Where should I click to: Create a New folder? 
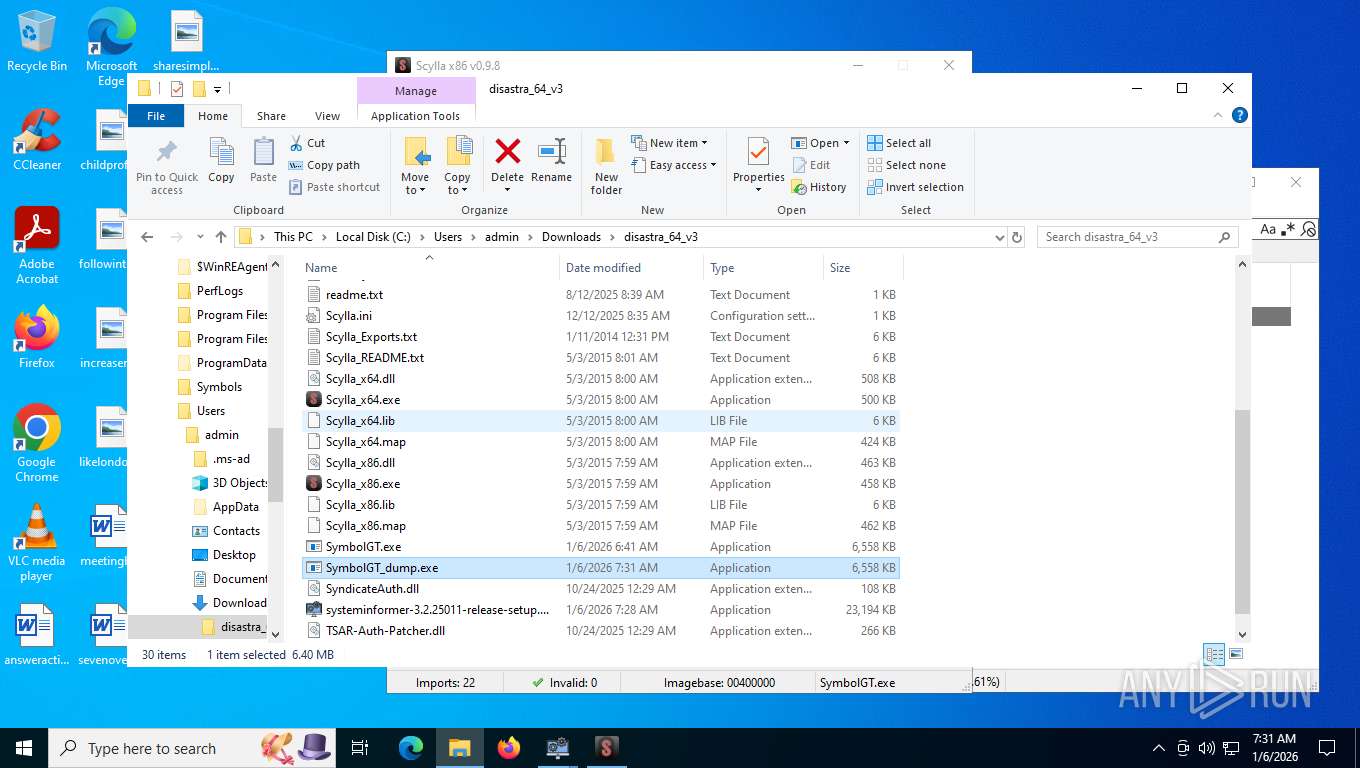606,166
